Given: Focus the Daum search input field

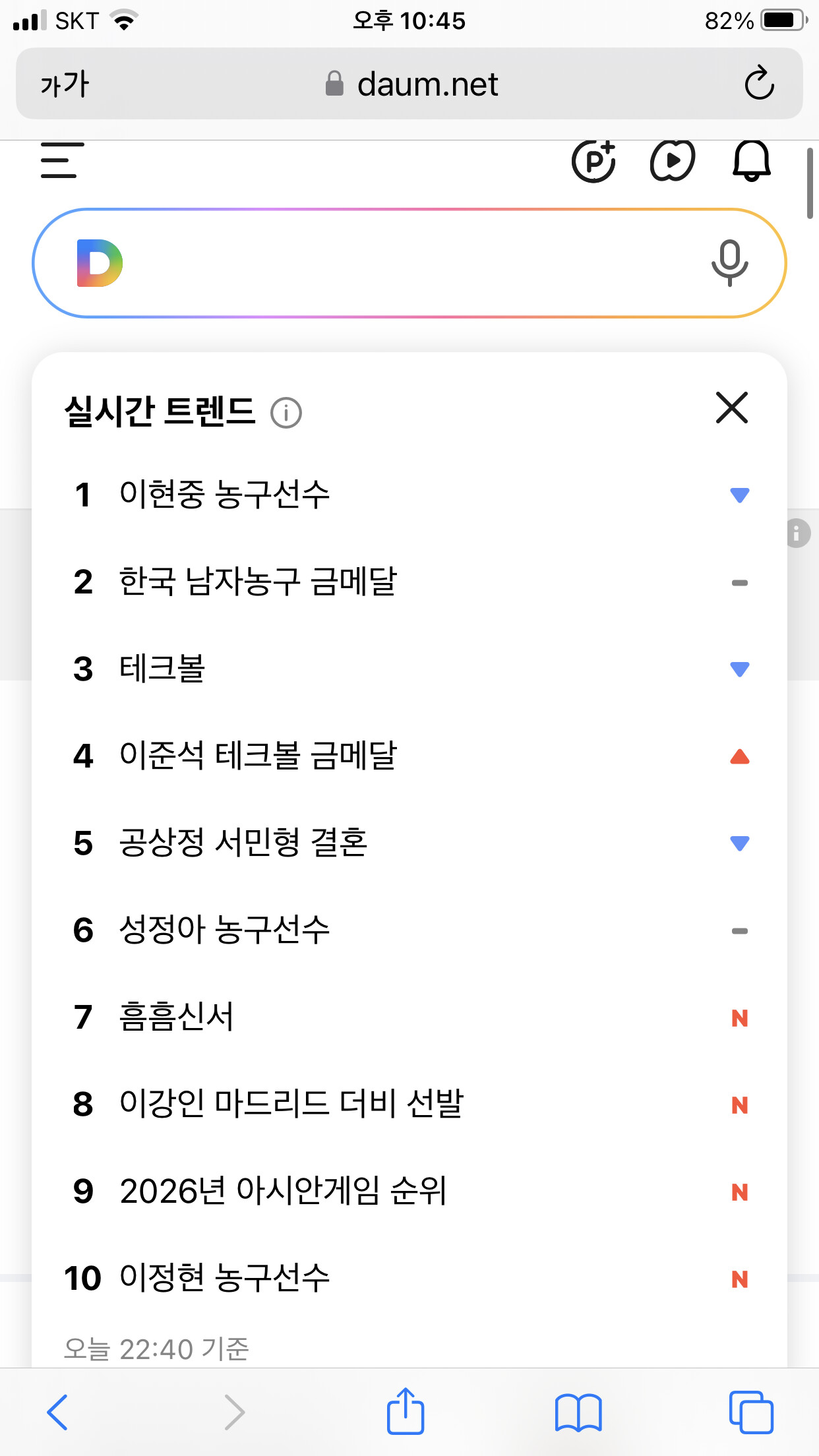Looking at the screenshot, I should [x=409, y=263].
